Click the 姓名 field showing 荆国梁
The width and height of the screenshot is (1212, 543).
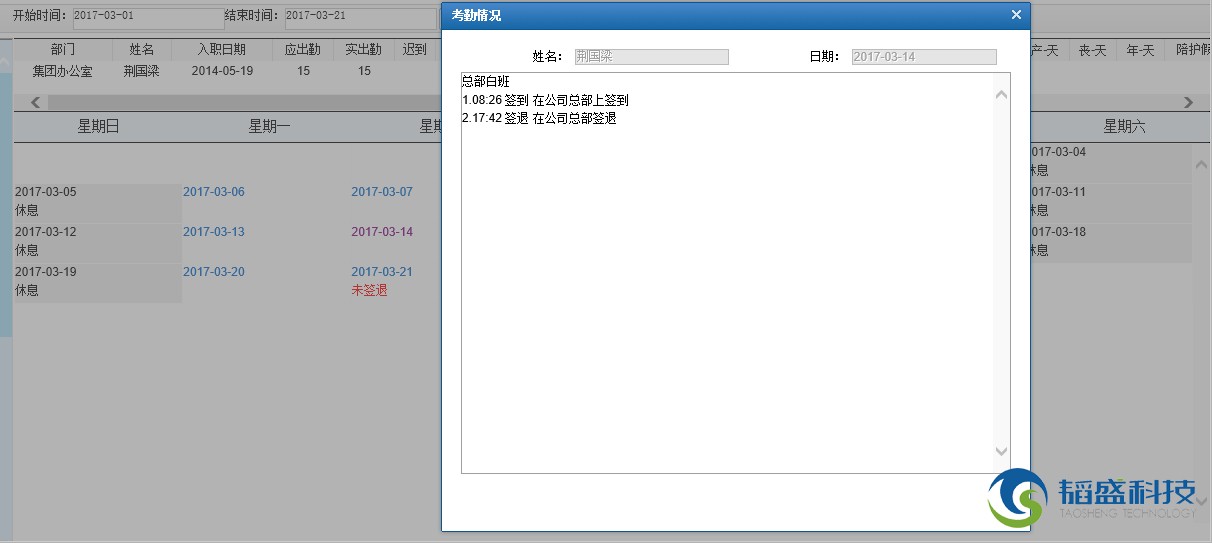[650, 57]
